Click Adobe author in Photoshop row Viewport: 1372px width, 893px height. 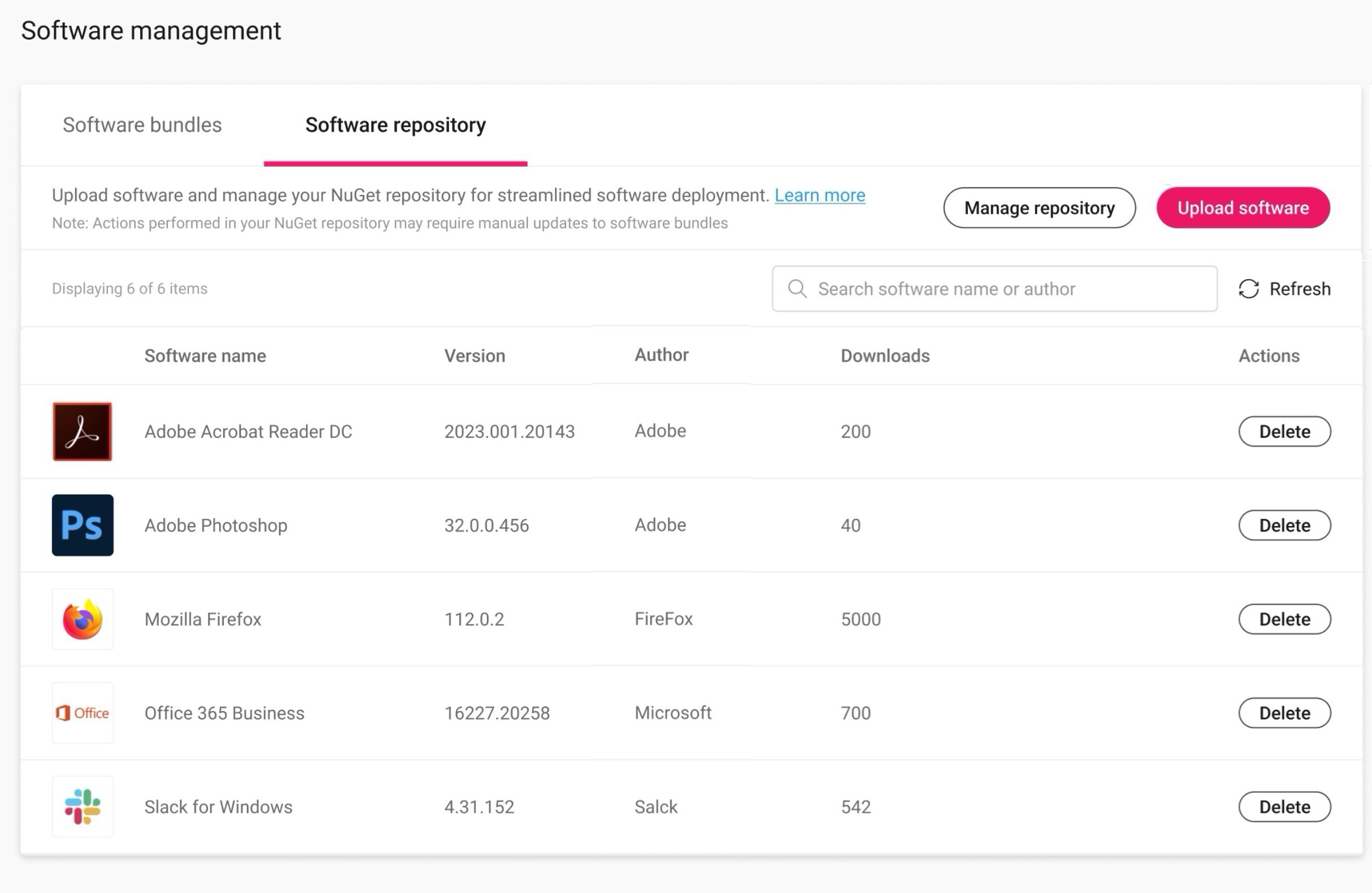click(x=660, y=524)
